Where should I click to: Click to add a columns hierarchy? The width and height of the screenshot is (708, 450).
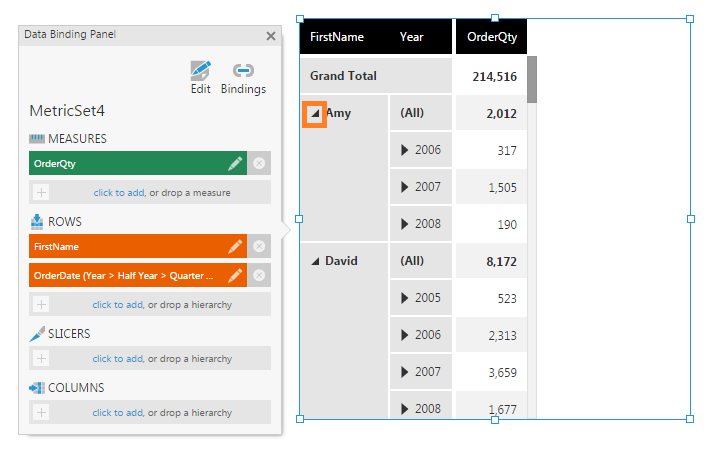(x=117, y=412)
